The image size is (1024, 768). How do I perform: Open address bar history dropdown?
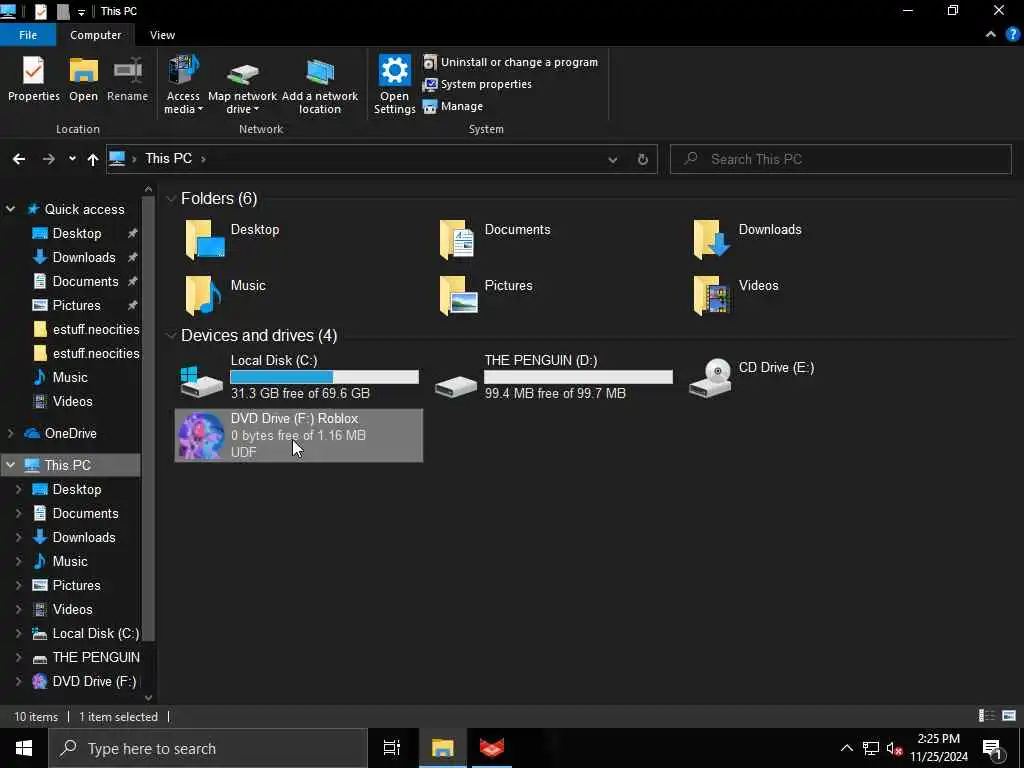[613, 159]
